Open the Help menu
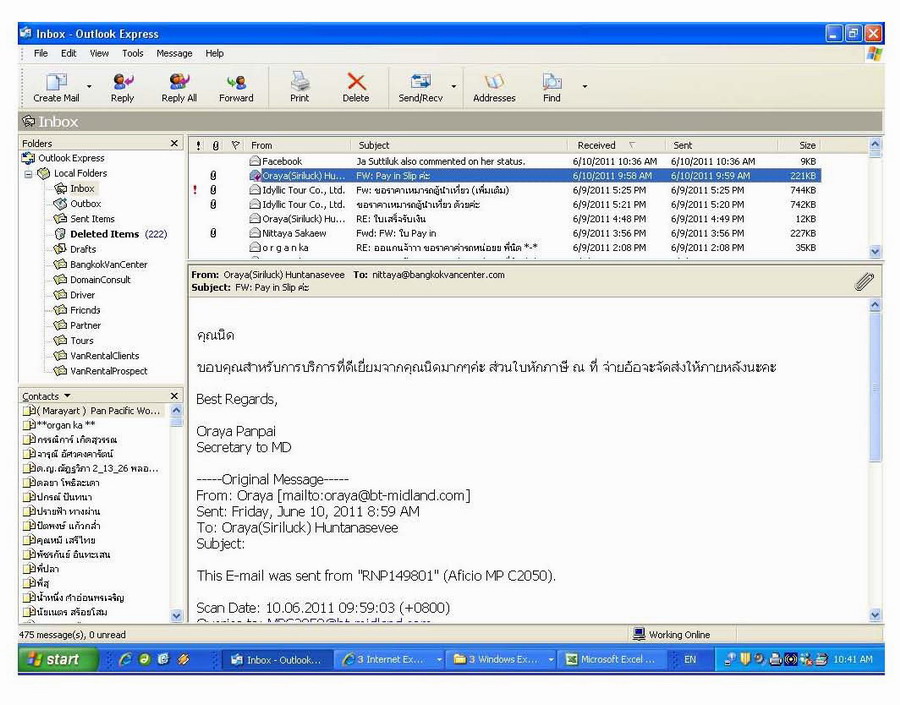This screenshot has width=900, height=705. click(215, 53)
